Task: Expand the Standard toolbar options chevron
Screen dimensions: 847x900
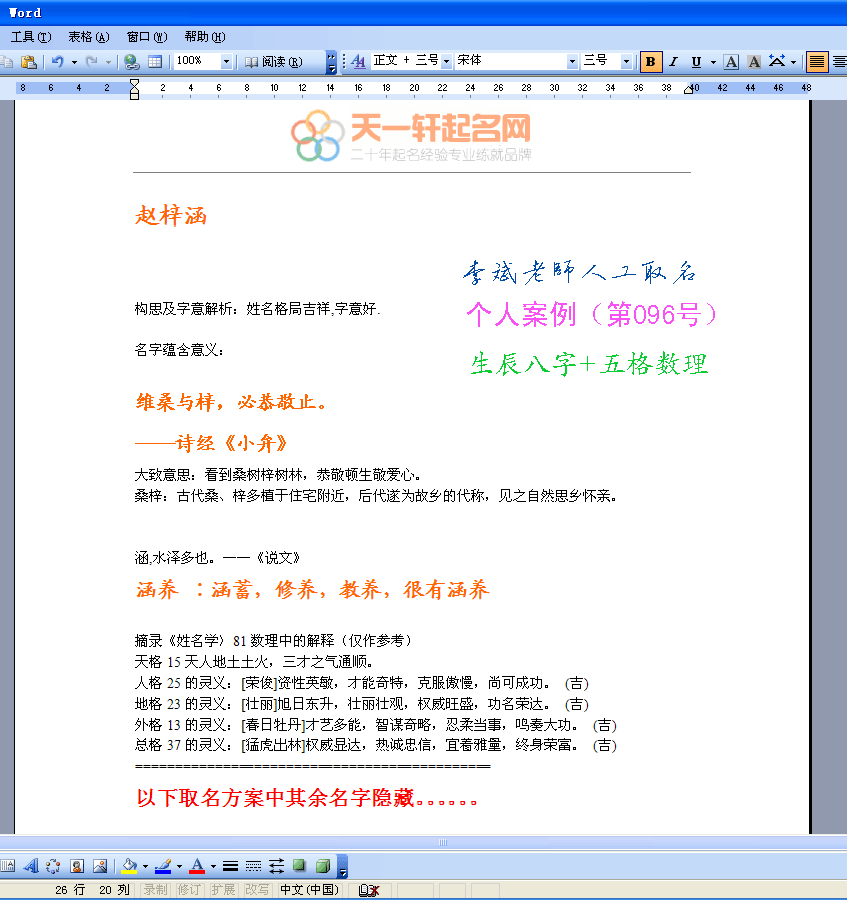Action: (x=331, y=62)
